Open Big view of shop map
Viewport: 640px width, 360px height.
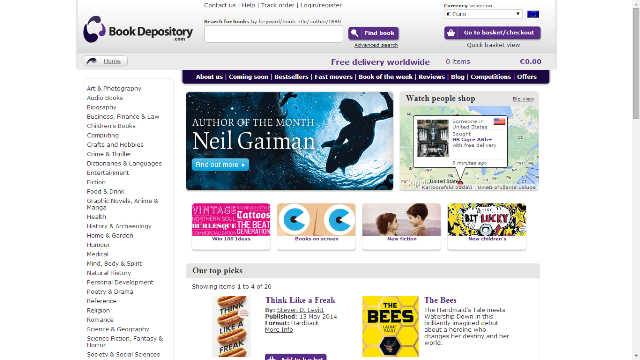point(523,99)
